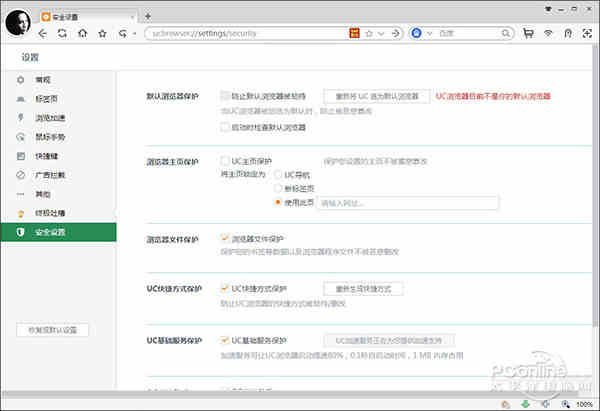Click the orange favicon on the settings tab
The image size is (600, 411).
point(46,17)
